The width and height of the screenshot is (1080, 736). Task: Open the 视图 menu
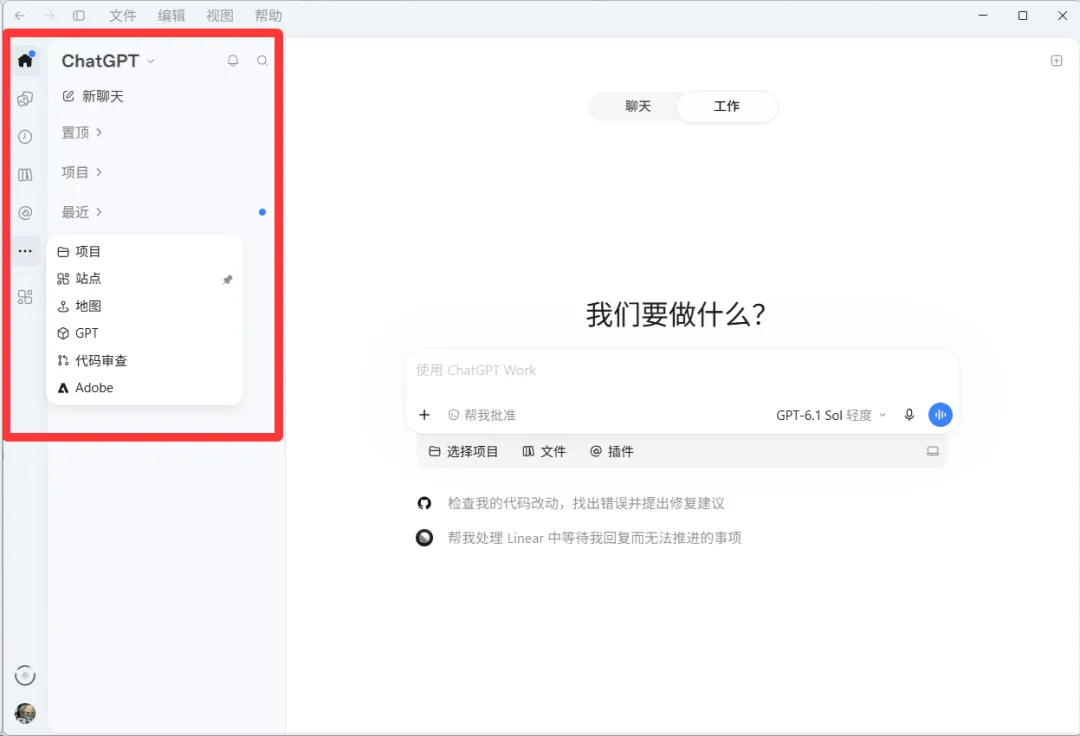point(220,15)
